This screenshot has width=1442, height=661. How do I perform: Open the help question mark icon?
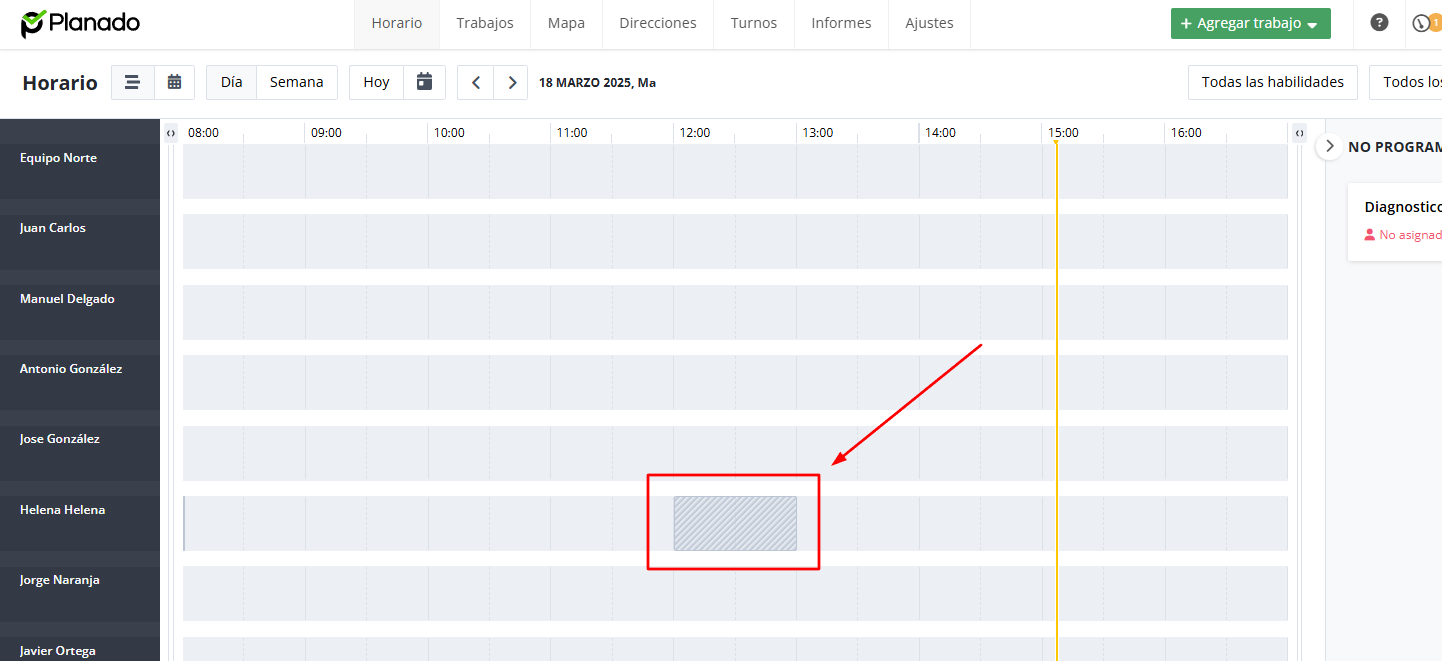pos(1379,23)
